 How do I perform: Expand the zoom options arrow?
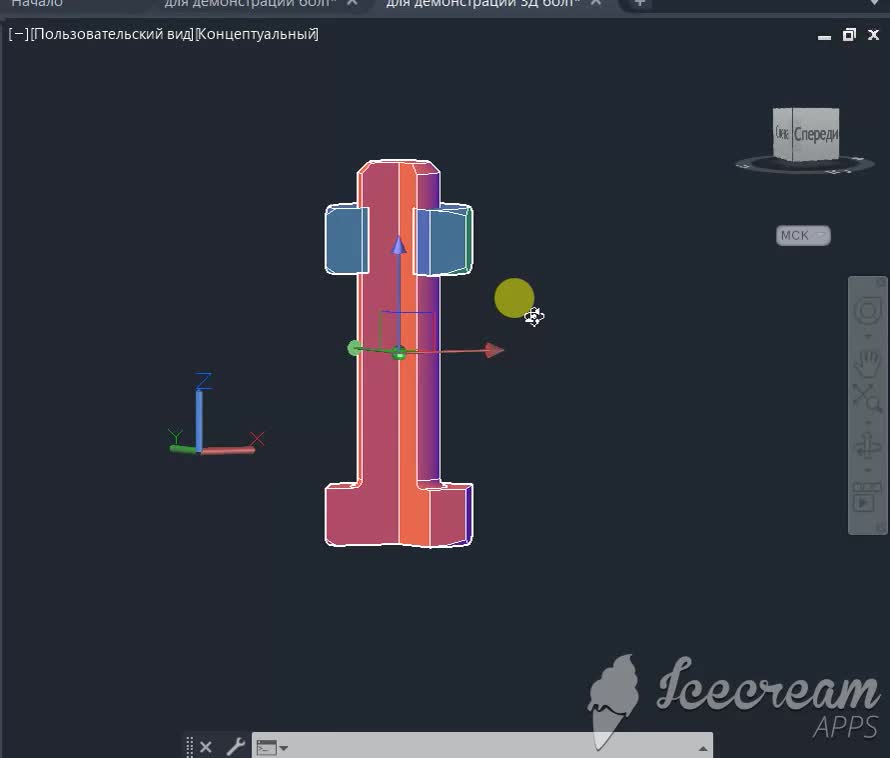click(x=867, y=422)
